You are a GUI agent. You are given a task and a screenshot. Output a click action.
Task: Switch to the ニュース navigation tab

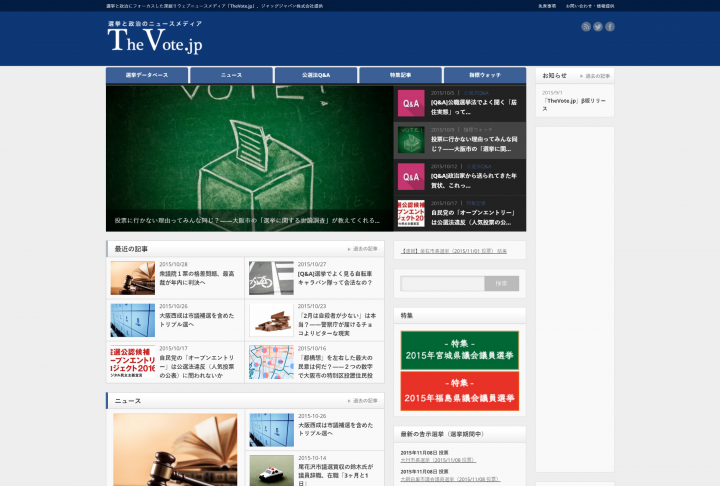tap(231, 75)
